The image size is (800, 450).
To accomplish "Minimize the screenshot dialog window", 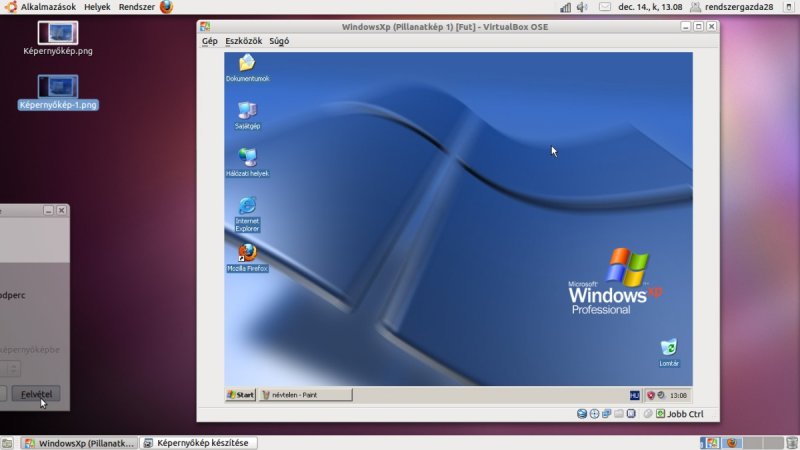I will [x=48, y=210].
